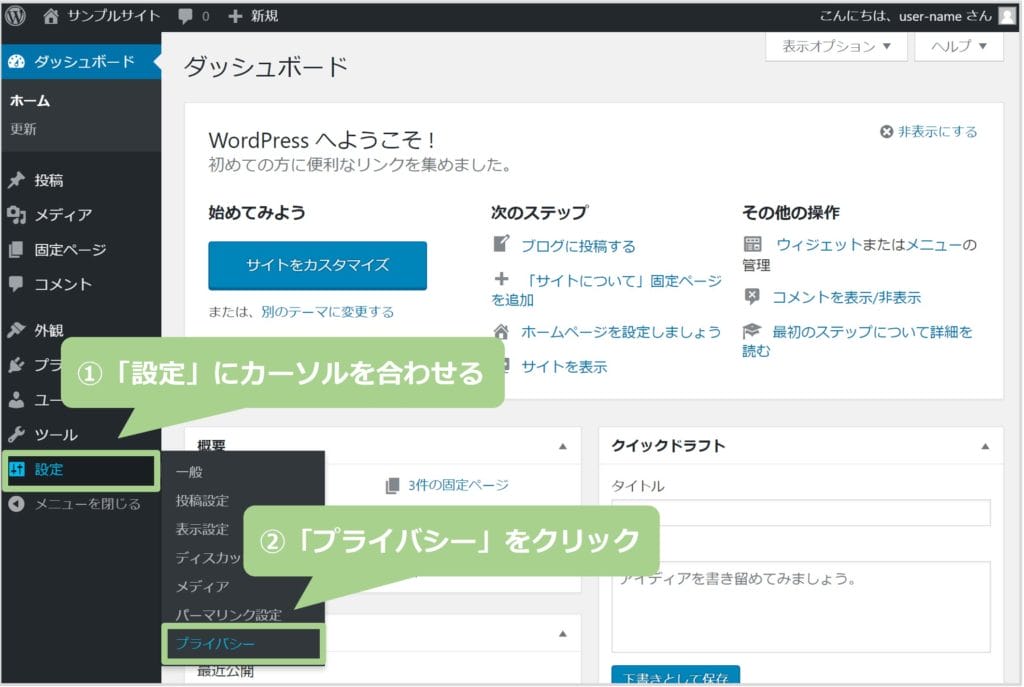The height and width of the screenshot is (687, 1024).
Task: Click the 設定 sliders icon
Action: (x=17, y=469)
